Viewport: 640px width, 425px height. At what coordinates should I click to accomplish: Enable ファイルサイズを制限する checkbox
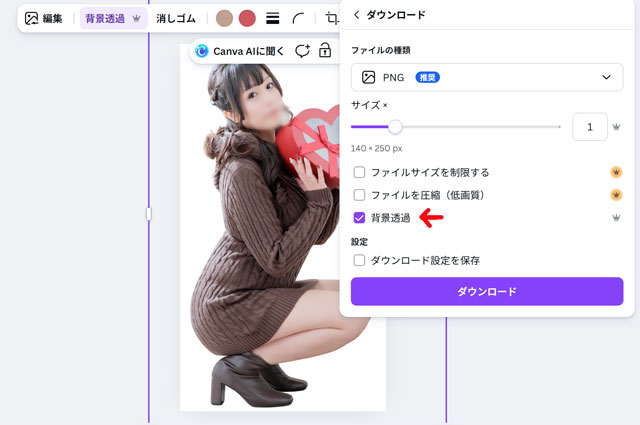click(360, 172)
